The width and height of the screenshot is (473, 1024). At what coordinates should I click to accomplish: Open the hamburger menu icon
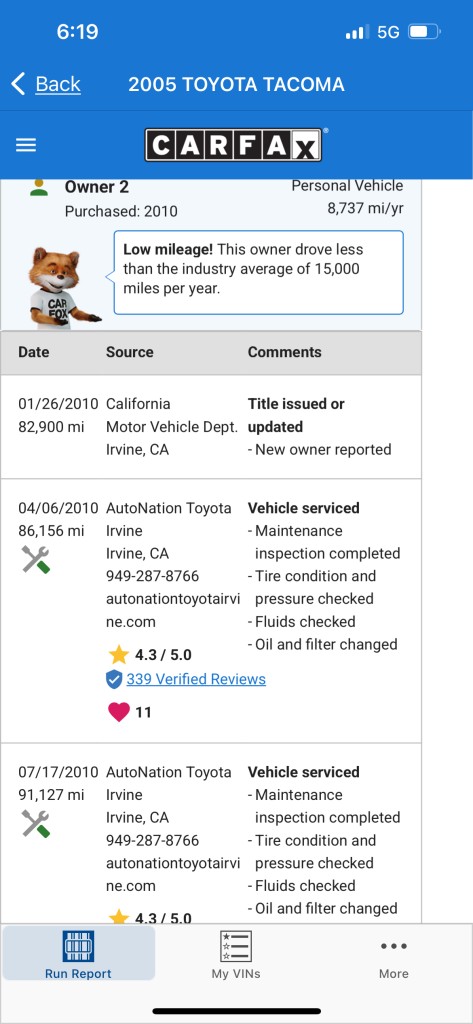(x=25, y=145)
